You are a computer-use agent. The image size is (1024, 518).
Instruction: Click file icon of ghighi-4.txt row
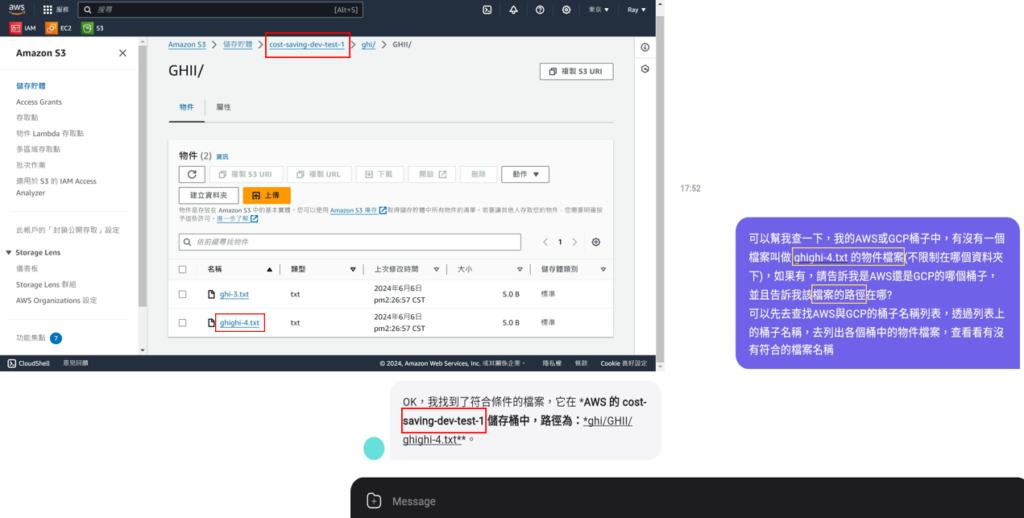[x=212, y=323]
